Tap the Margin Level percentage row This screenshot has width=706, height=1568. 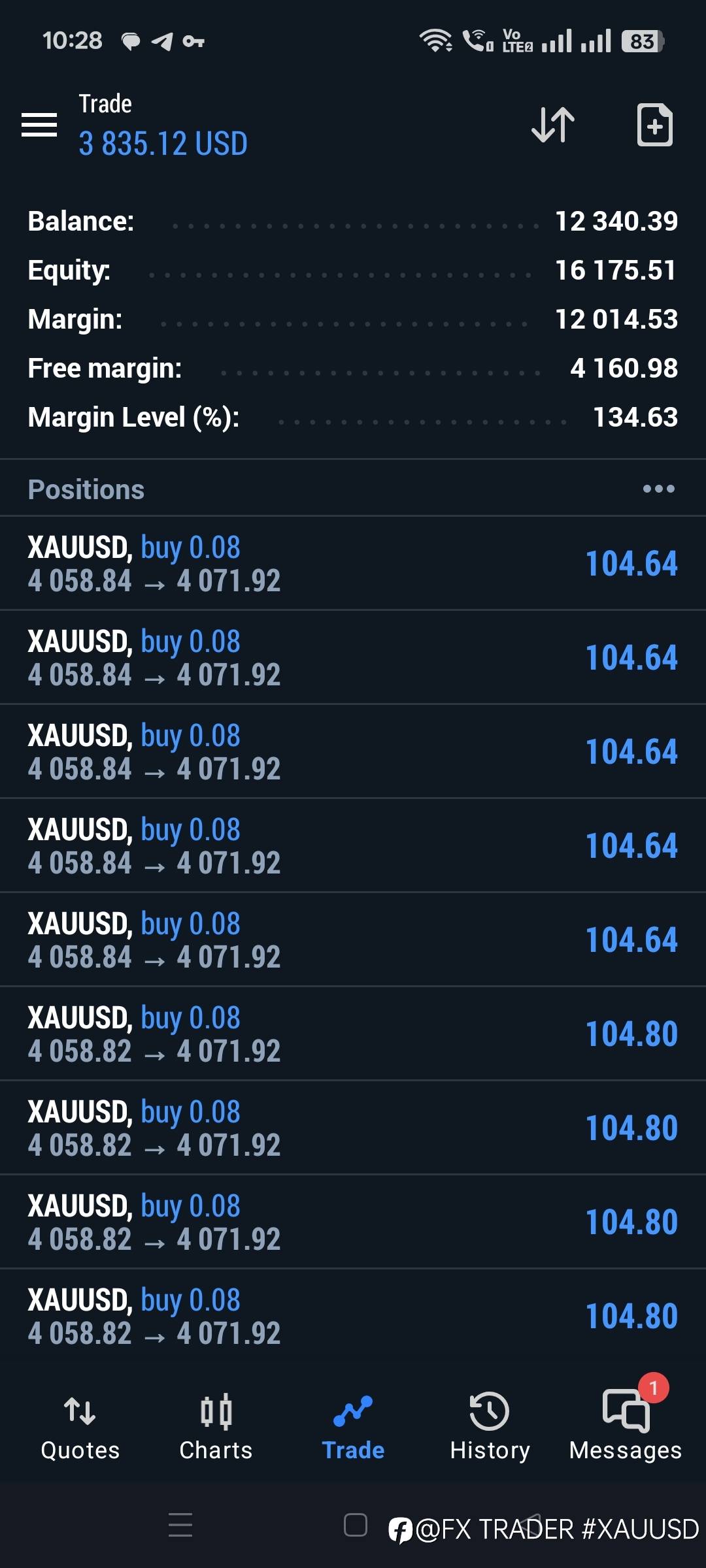[353, 417]
